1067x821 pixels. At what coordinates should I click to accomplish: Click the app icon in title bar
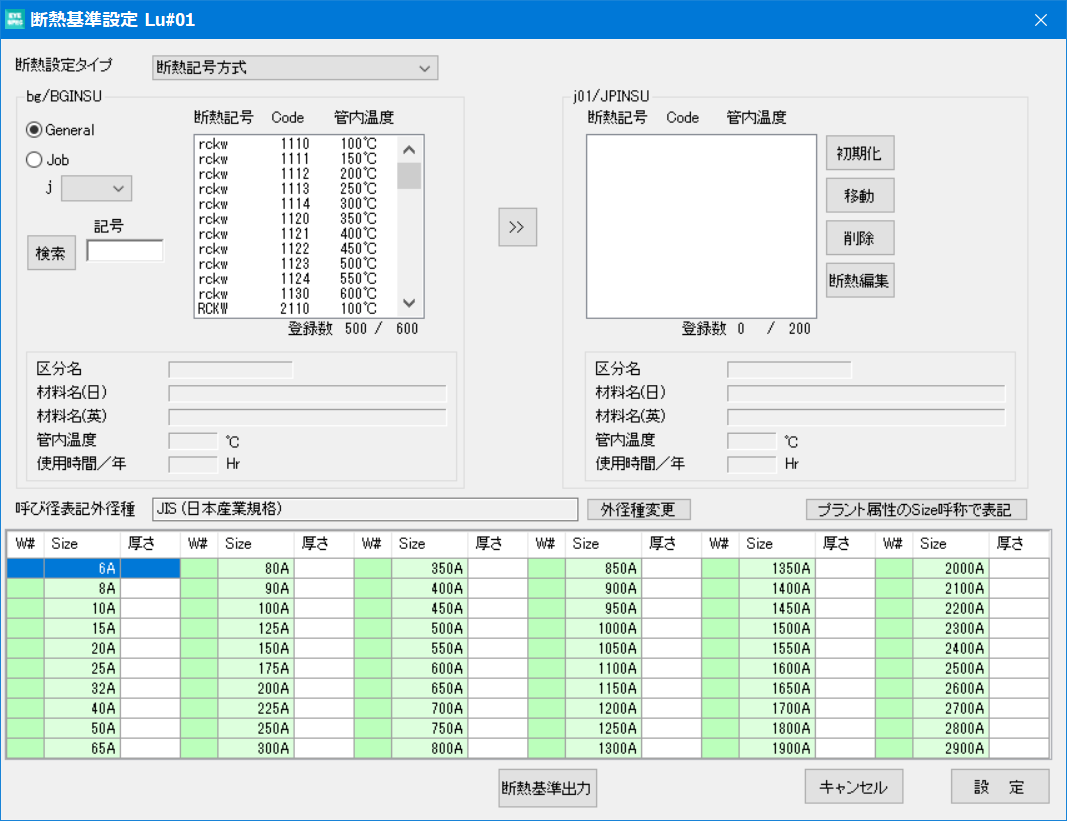click(x=14, y=19)
